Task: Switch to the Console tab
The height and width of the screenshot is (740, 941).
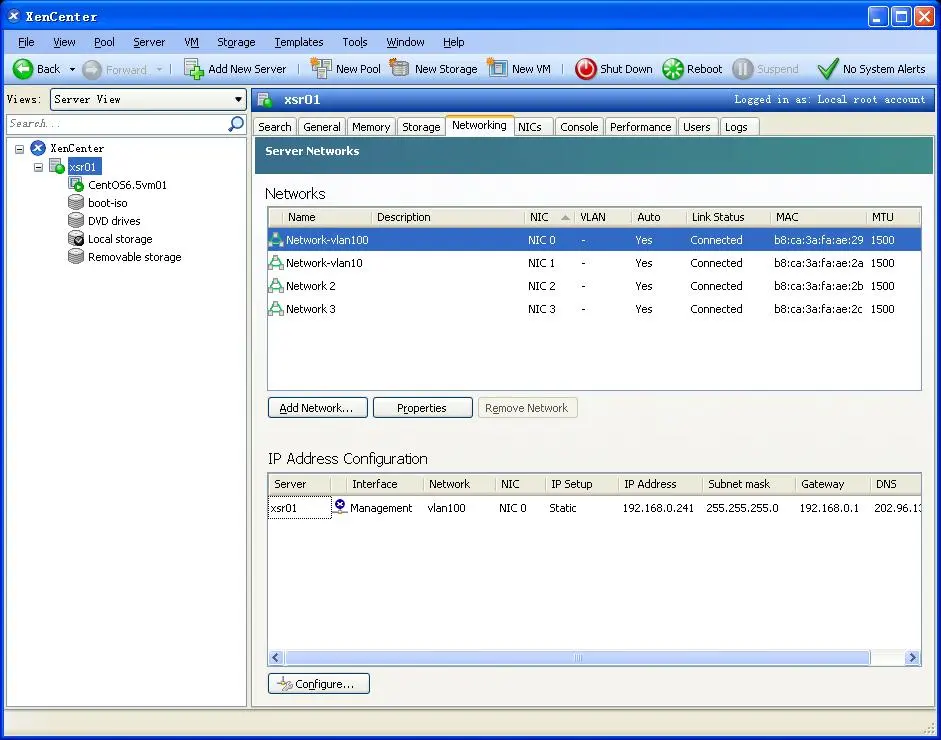Action: click(x=579, y=127)
